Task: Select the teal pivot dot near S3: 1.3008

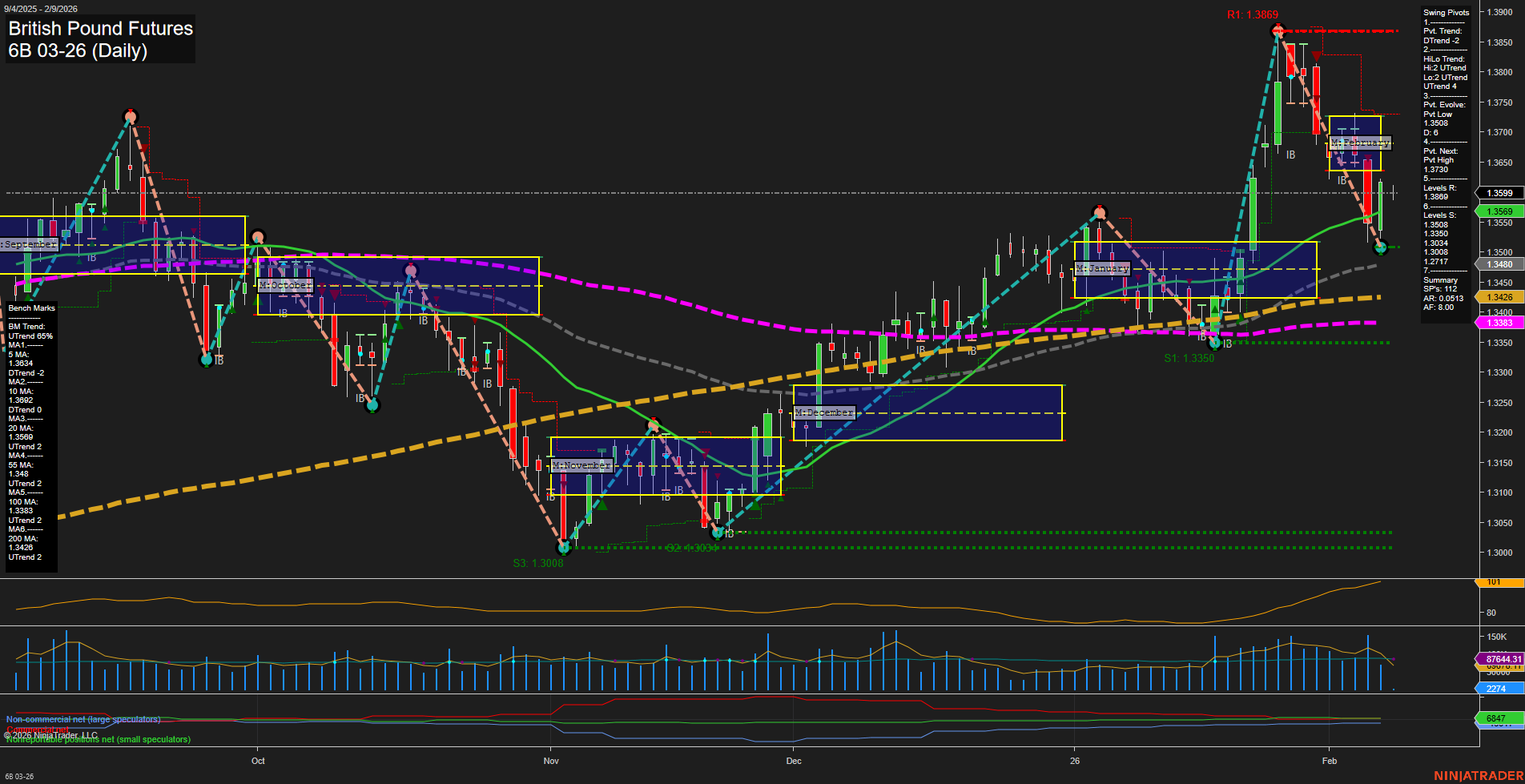Action: coord(564,548)
